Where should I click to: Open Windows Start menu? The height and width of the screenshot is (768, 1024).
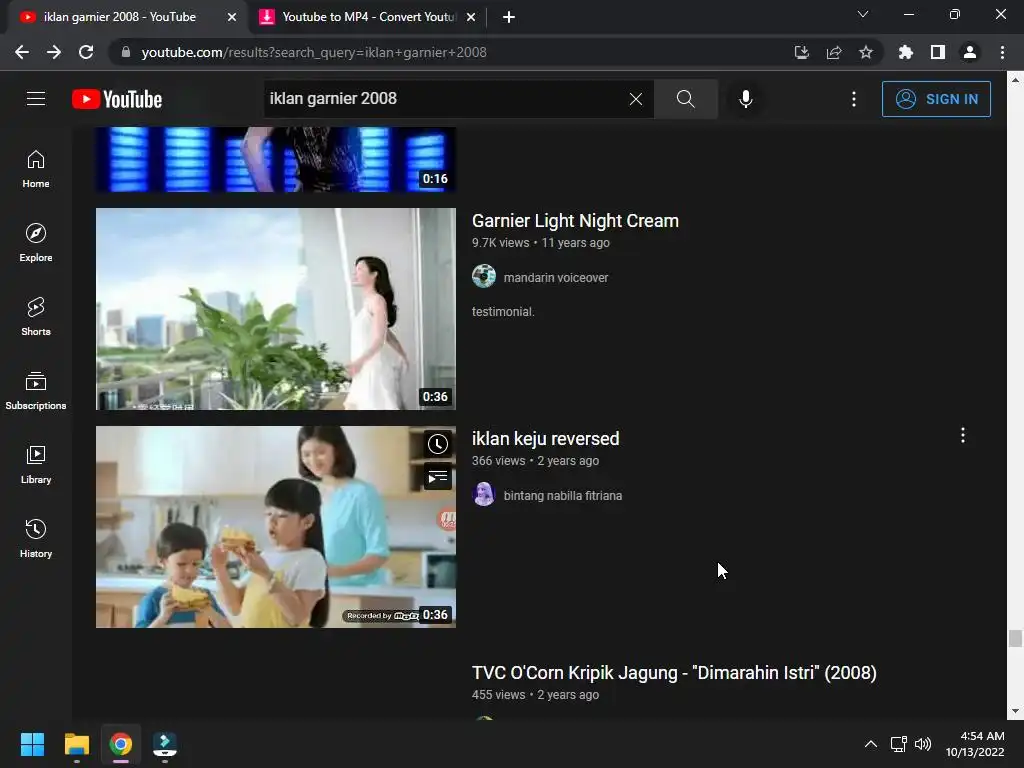coord(32,744)
